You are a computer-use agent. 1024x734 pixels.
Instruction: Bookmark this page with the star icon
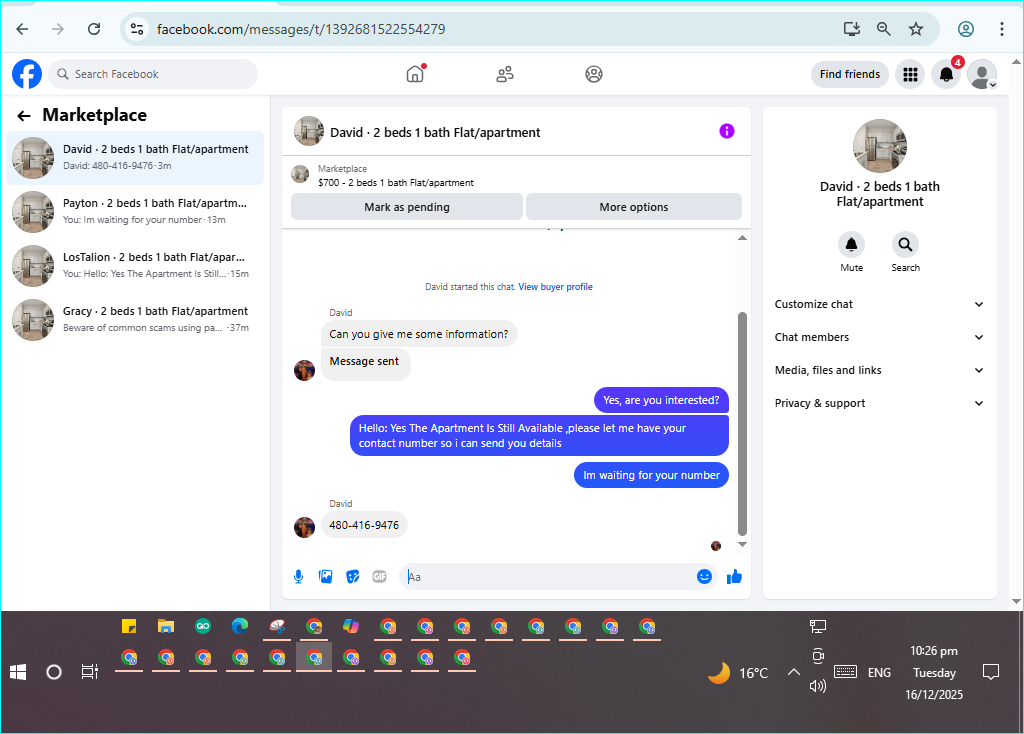point(916,29)
